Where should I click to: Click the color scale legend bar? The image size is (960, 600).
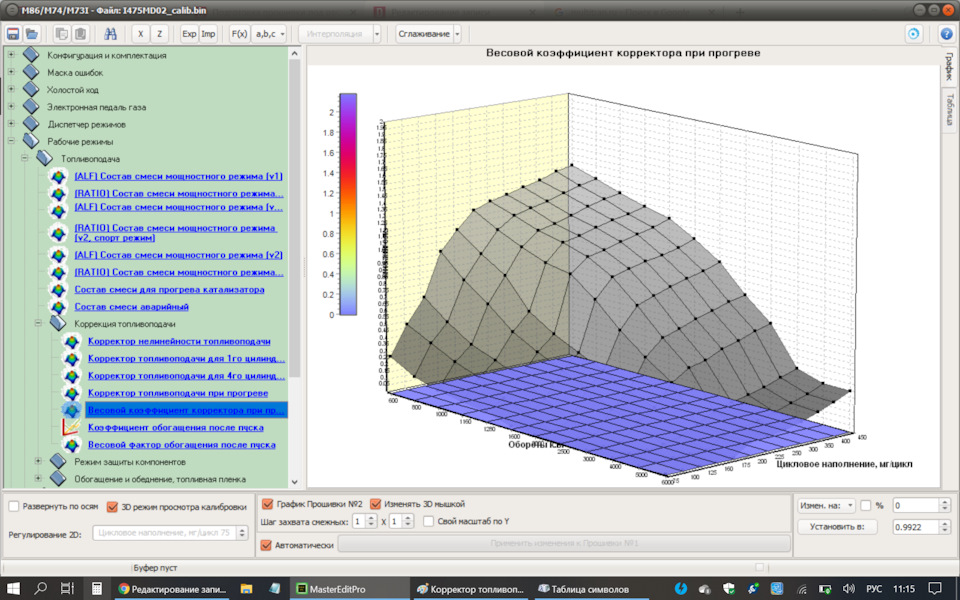tap(348, 204)
